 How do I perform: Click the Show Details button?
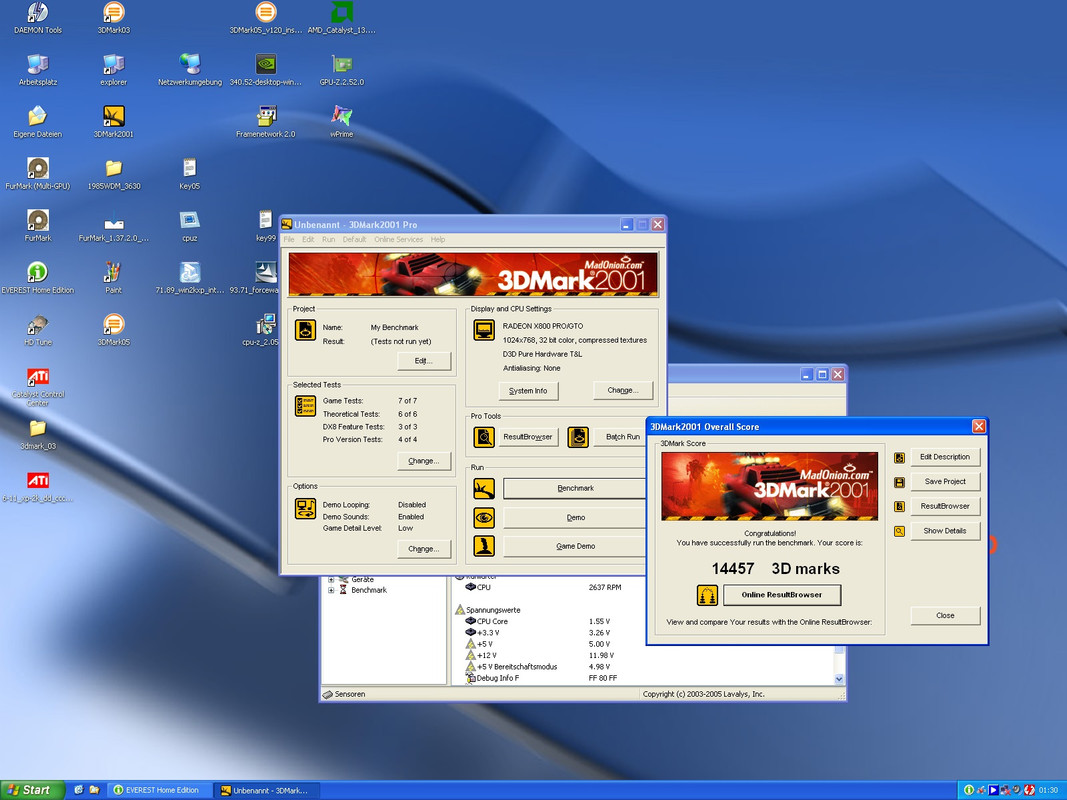945,531
